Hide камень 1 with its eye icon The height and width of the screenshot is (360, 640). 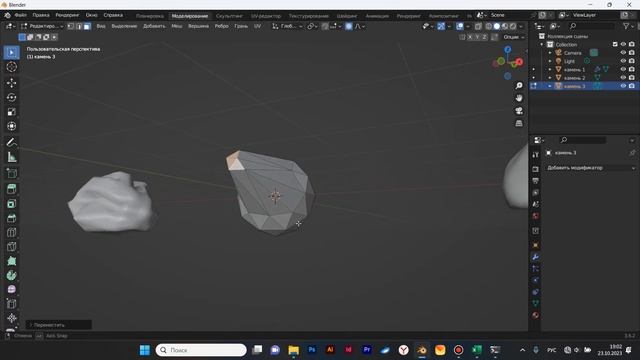pos(623,69)
